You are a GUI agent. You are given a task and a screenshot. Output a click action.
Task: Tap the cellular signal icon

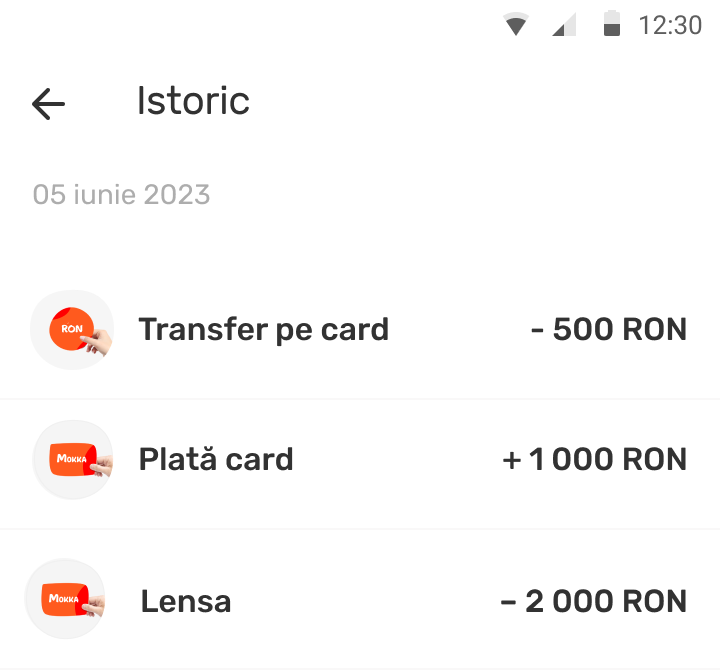(x=564, y=25)
